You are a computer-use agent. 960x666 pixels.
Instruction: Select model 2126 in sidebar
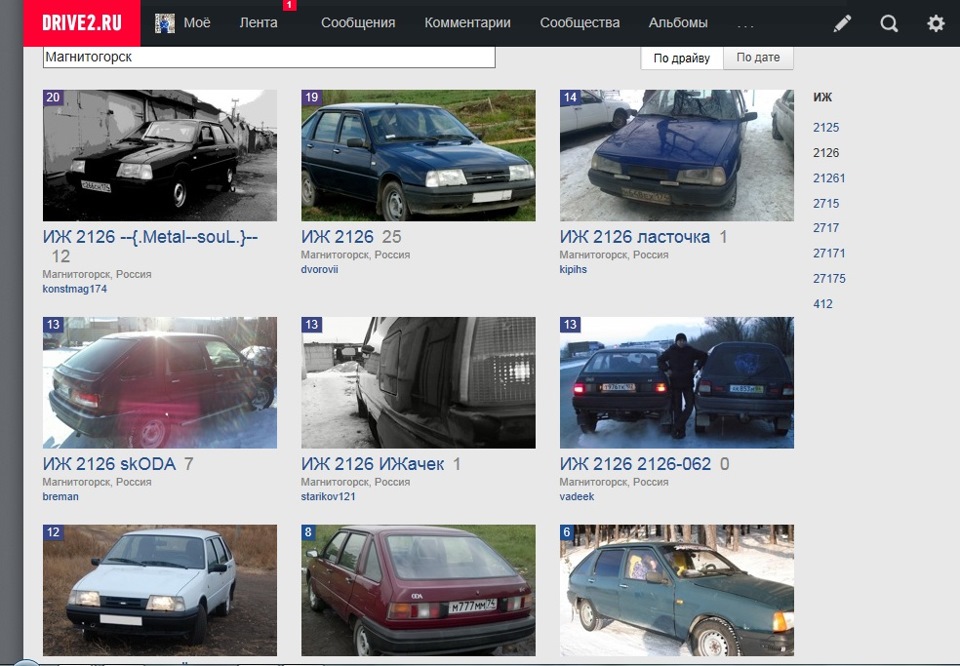(x=826, y=152)
